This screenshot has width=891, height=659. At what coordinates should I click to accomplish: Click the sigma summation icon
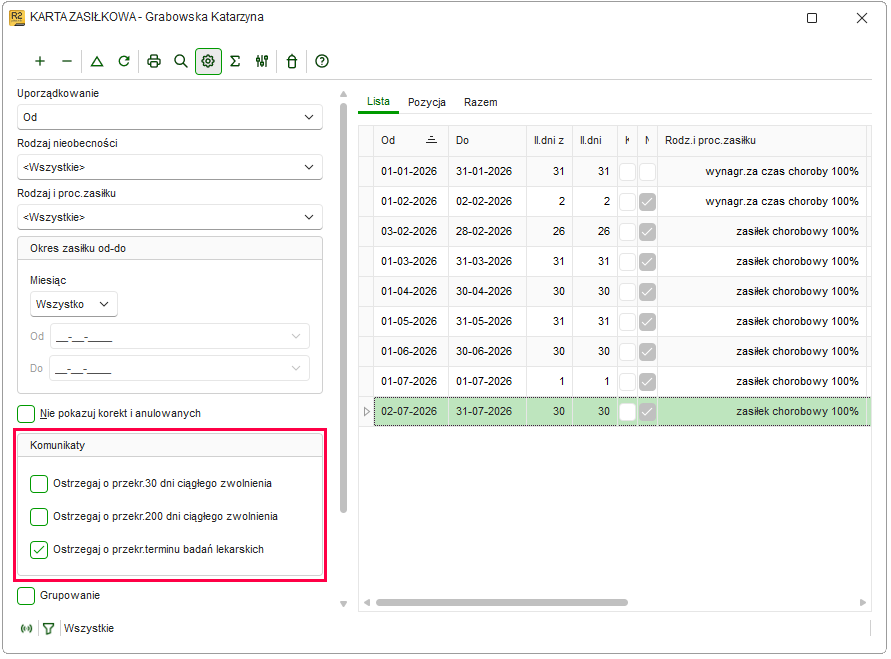235,61
